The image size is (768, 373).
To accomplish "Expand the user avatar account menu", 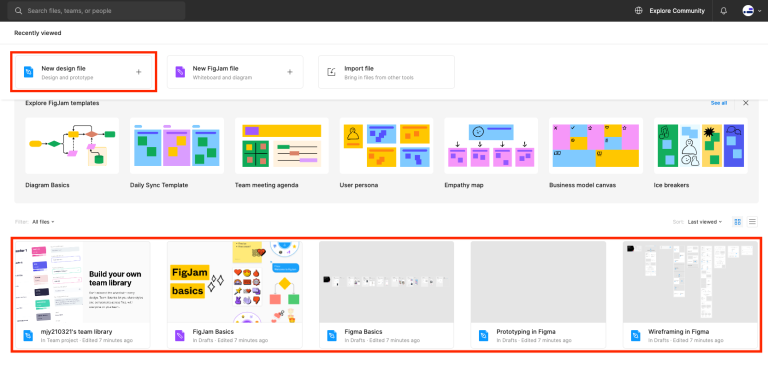I will tap(752, 11).
